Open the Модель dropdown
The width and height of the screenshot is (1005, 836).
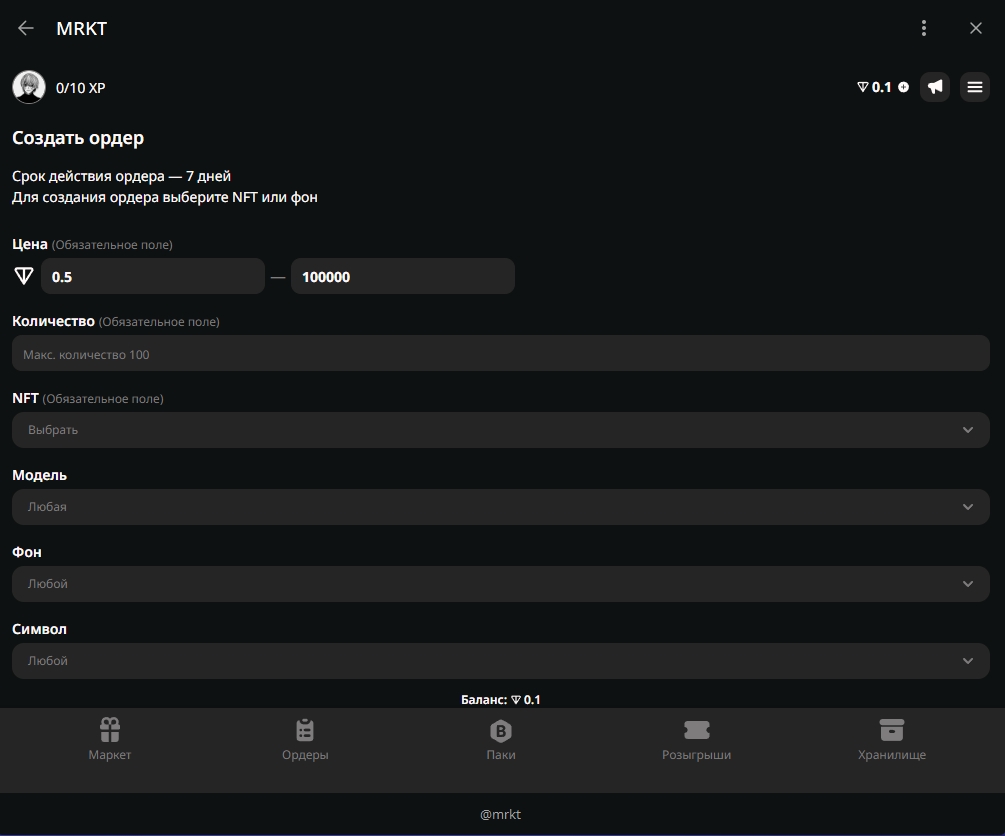(500, 507)
